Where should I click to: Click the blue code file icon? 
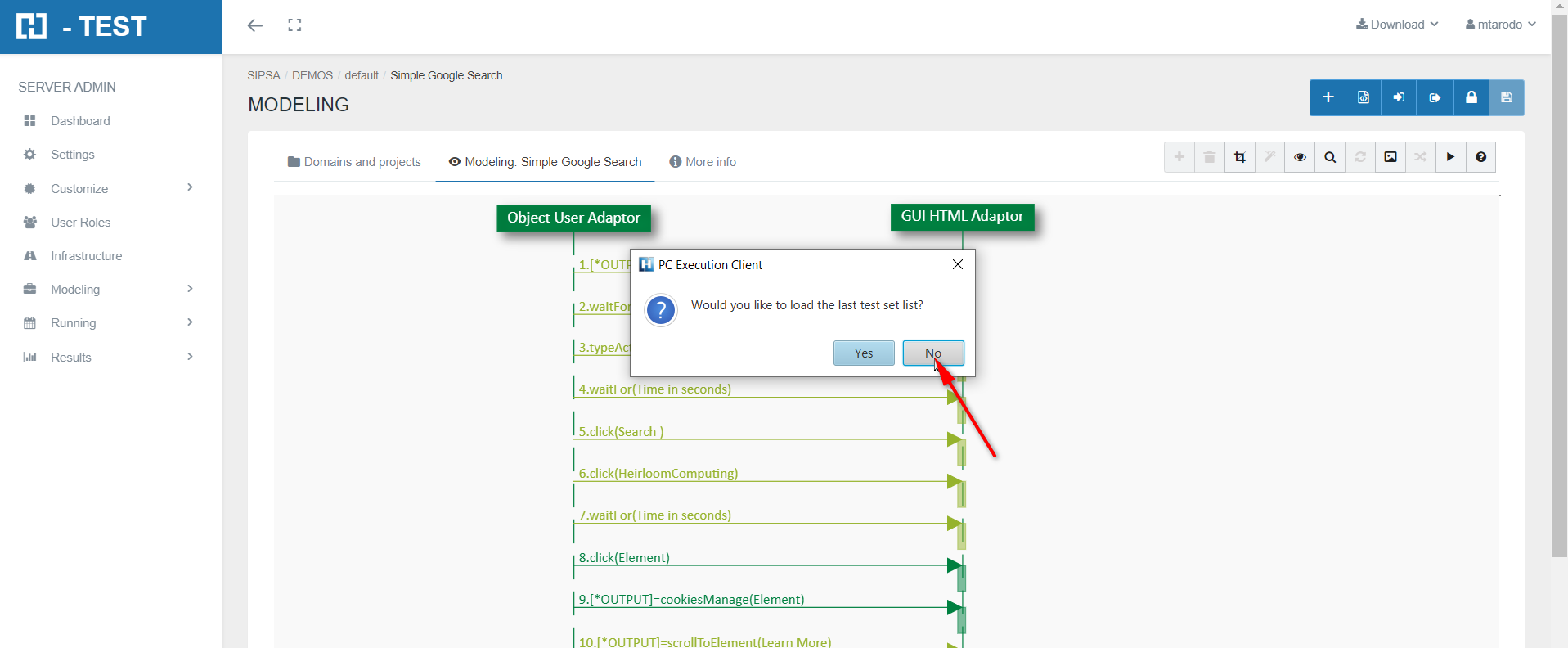click(x=1363, y=97)
